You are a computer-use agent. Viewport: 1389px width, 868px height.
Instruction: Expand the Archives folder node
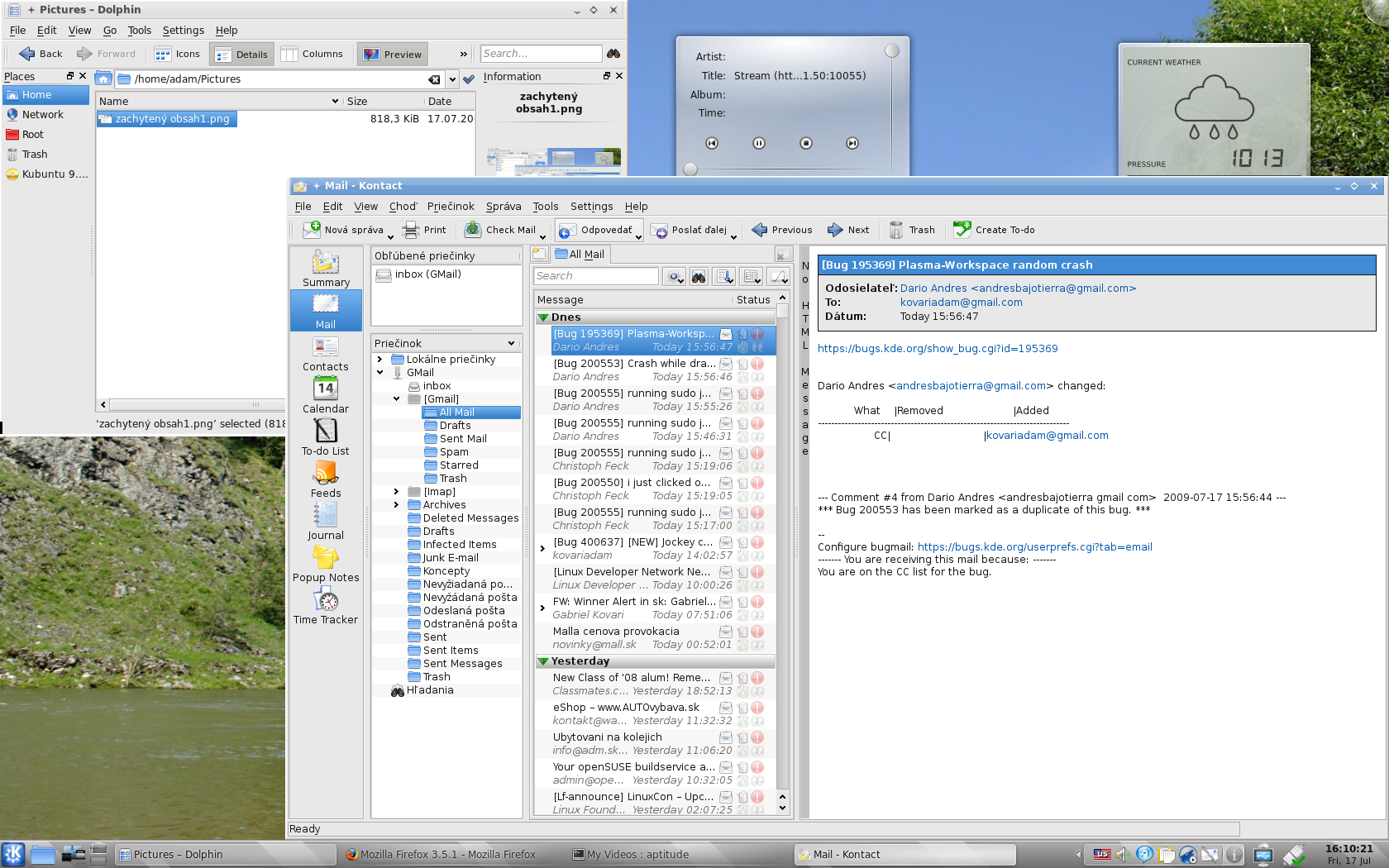(397, 505)
